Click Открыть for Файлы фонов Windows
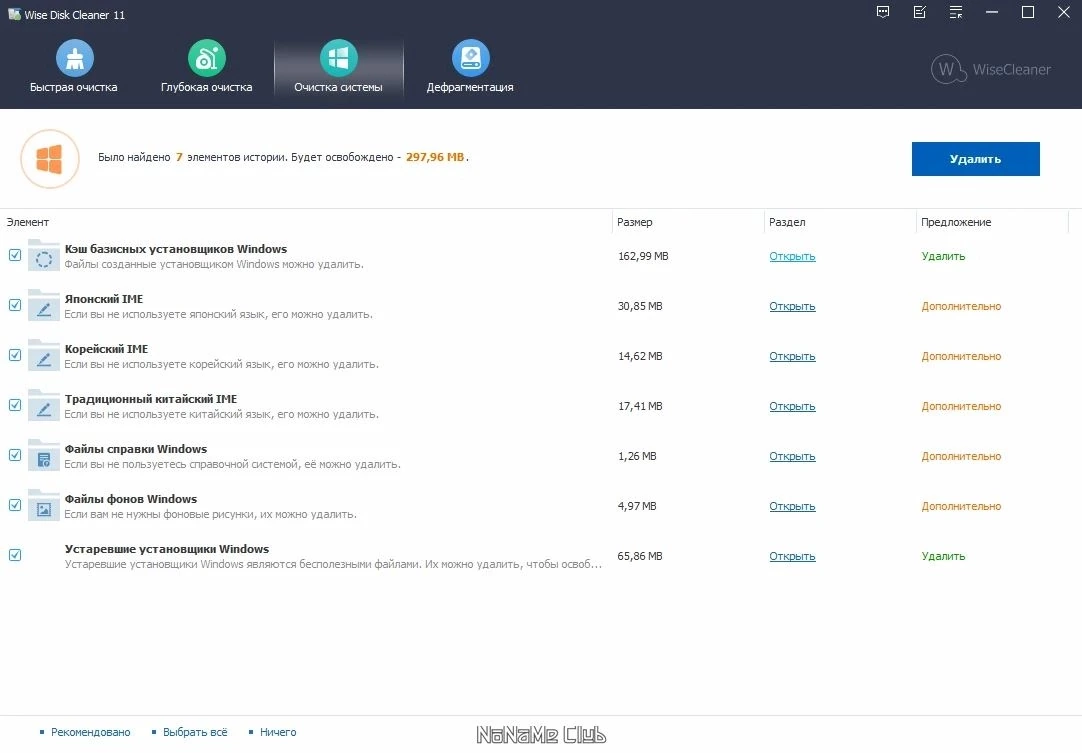This screenshot has width=1082, height=753. [x=792, y=507]
